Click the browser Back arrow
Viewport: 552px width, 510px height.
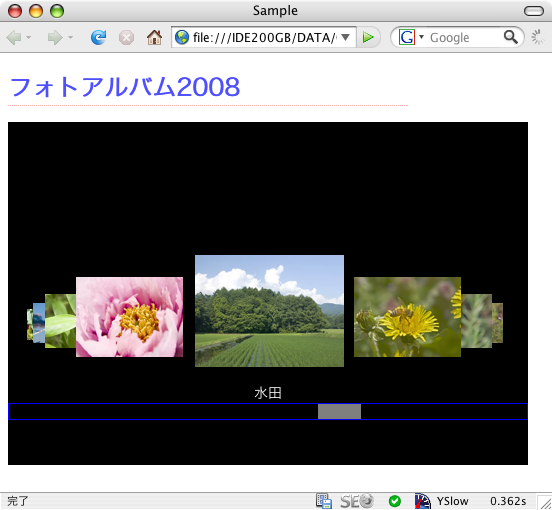coord(14,37)
